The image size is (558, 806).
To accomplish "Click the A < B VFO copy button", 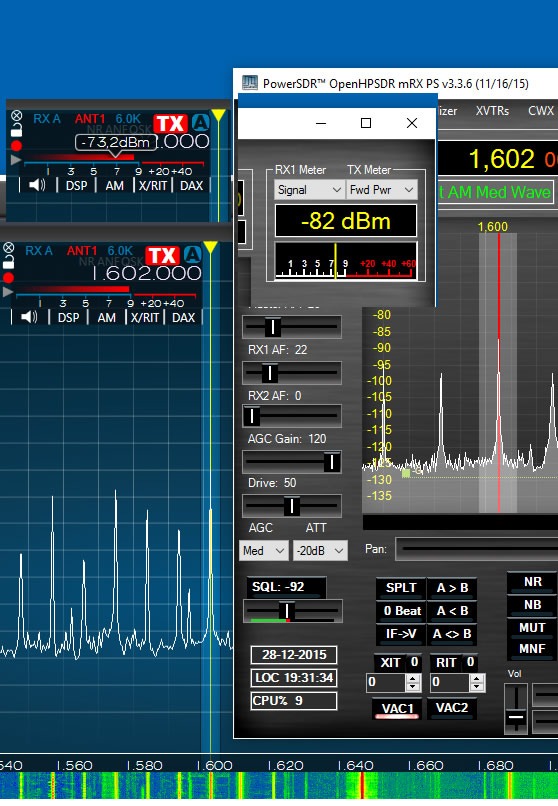I will click(452, 611).
